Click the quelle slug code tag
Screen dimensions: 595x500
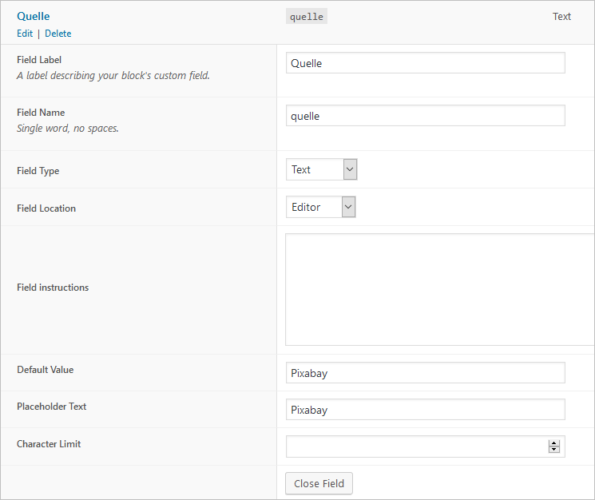tap(307, 17)
